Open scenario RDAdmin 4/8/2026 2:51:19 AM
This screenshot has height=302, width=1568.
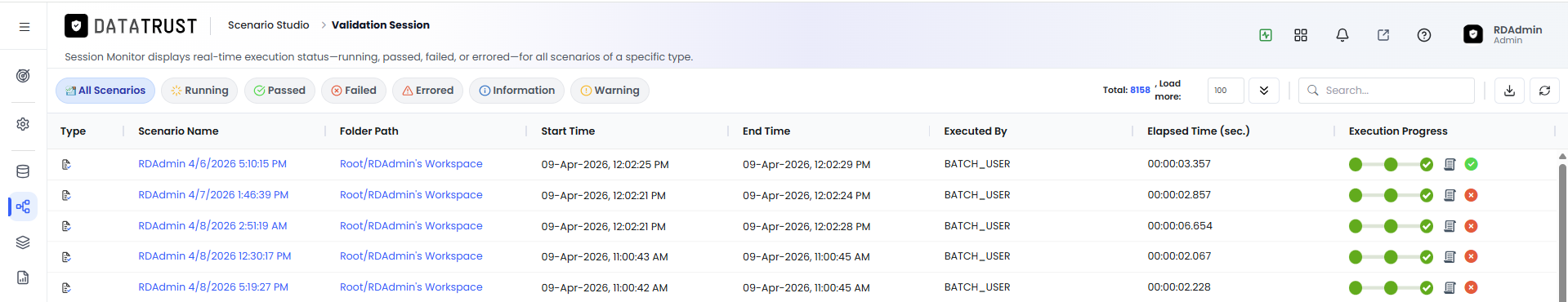pos(212,226)
